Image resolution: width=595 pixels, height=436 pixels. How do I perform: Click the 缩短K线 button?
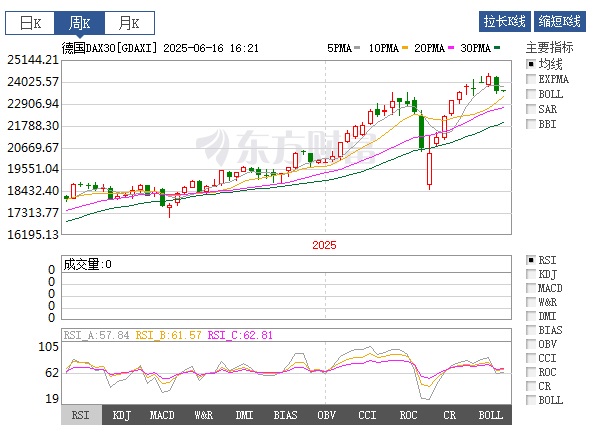point(560,21)
